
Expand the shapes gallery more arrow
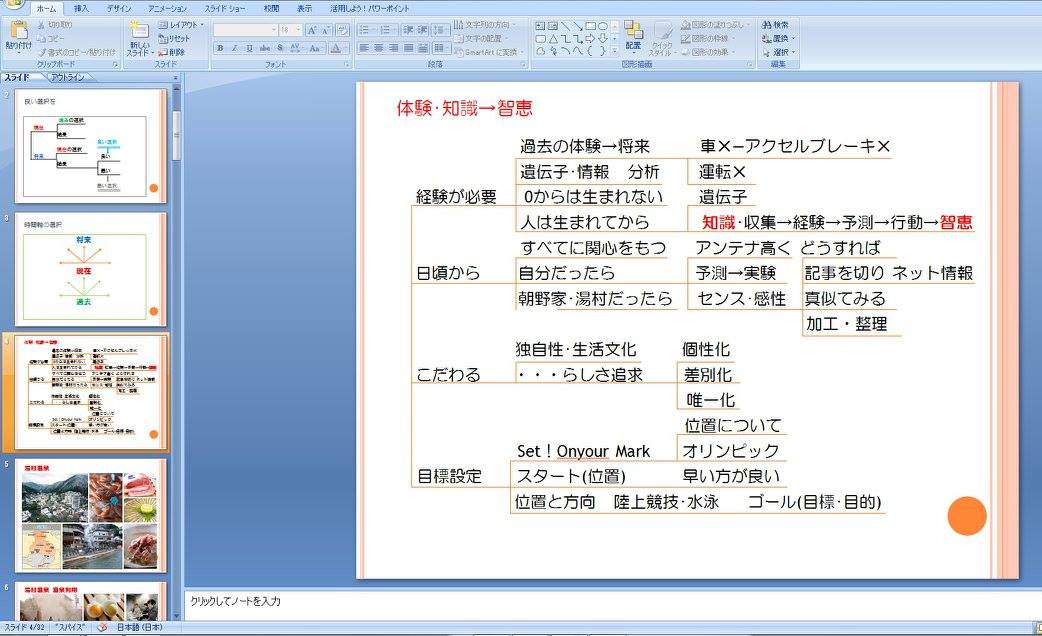pos(614,51)
